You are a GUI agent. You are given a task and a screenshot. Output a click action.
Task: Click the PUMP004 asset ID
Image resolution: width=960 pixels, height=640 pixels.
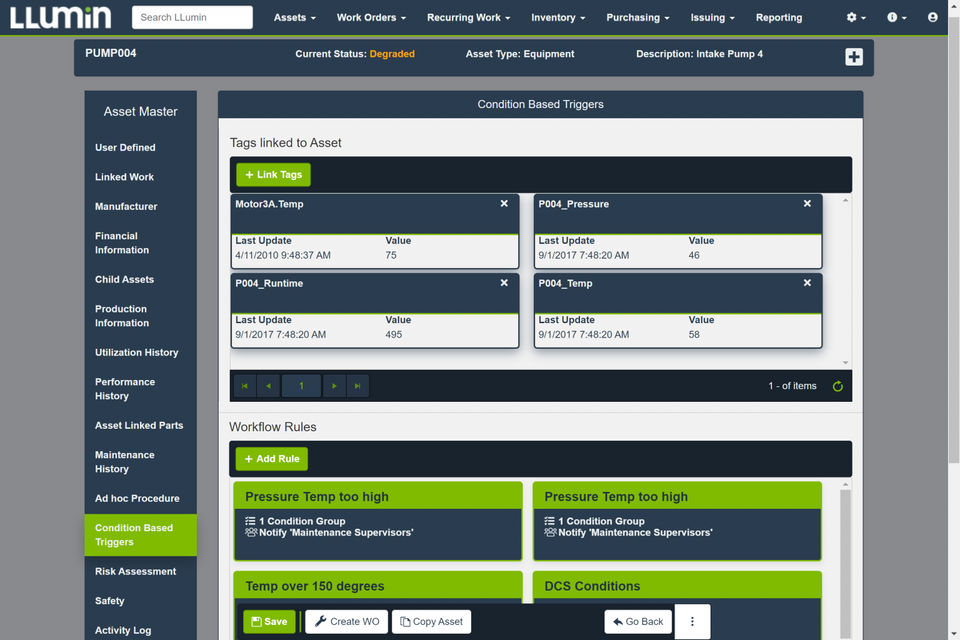[111, 53]
